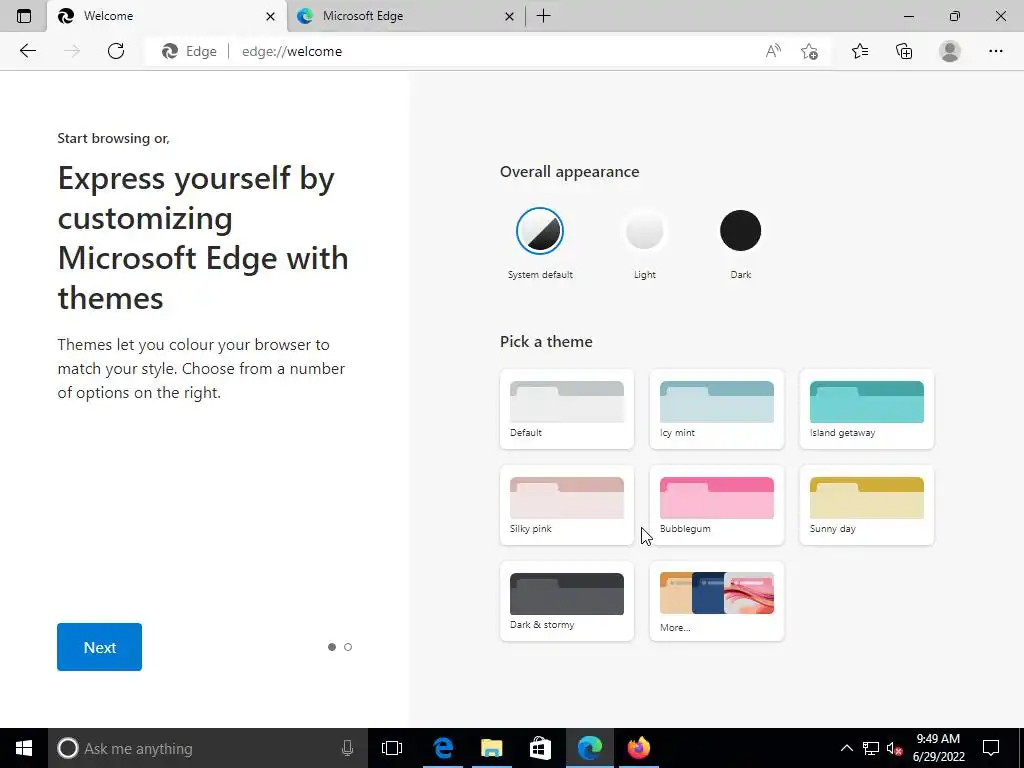Pick the Sunny day theme

pos(867,505)
